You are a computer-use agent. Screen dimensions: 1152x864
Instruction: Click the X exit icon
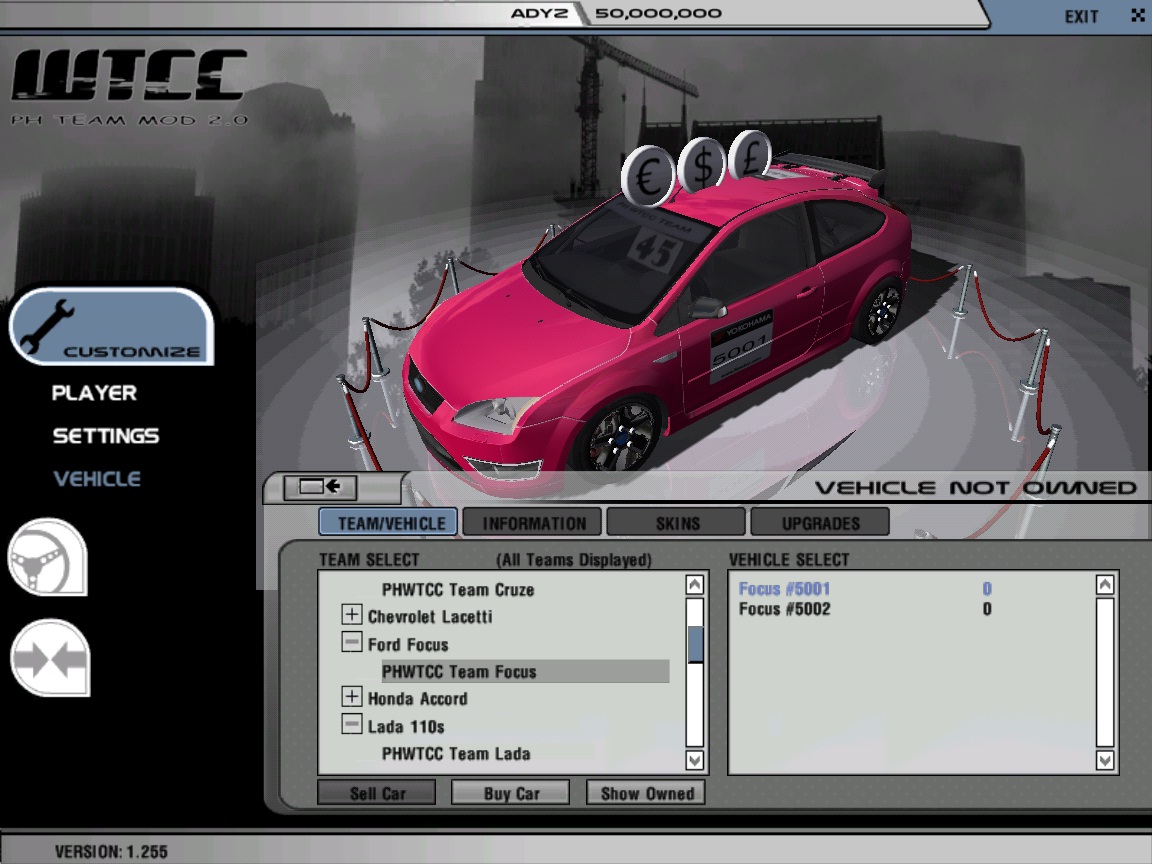(x=1138, y=15)
